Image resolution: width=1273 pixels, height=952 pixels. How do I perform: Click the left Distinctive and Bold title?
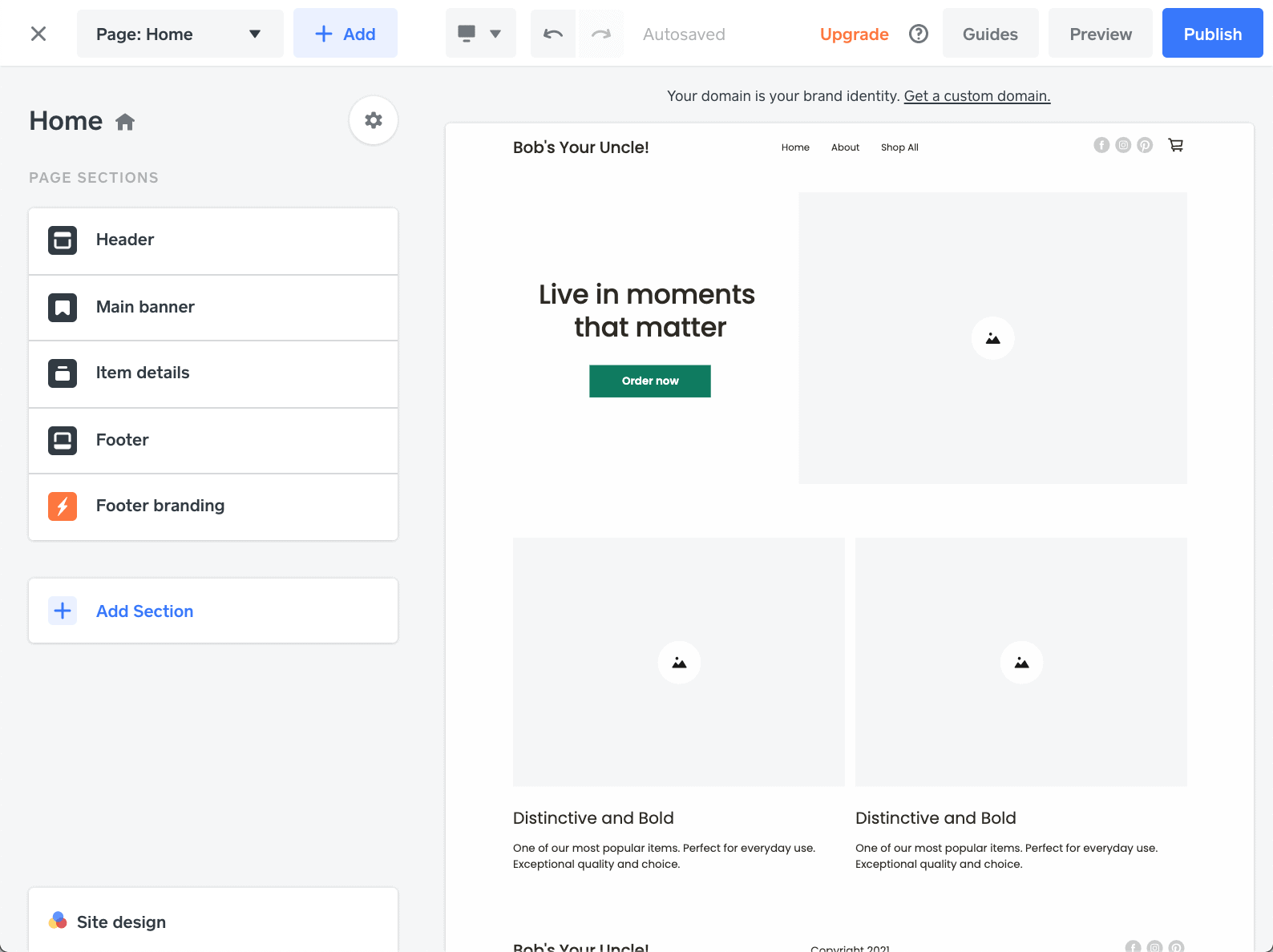click(x=593, y=818)
